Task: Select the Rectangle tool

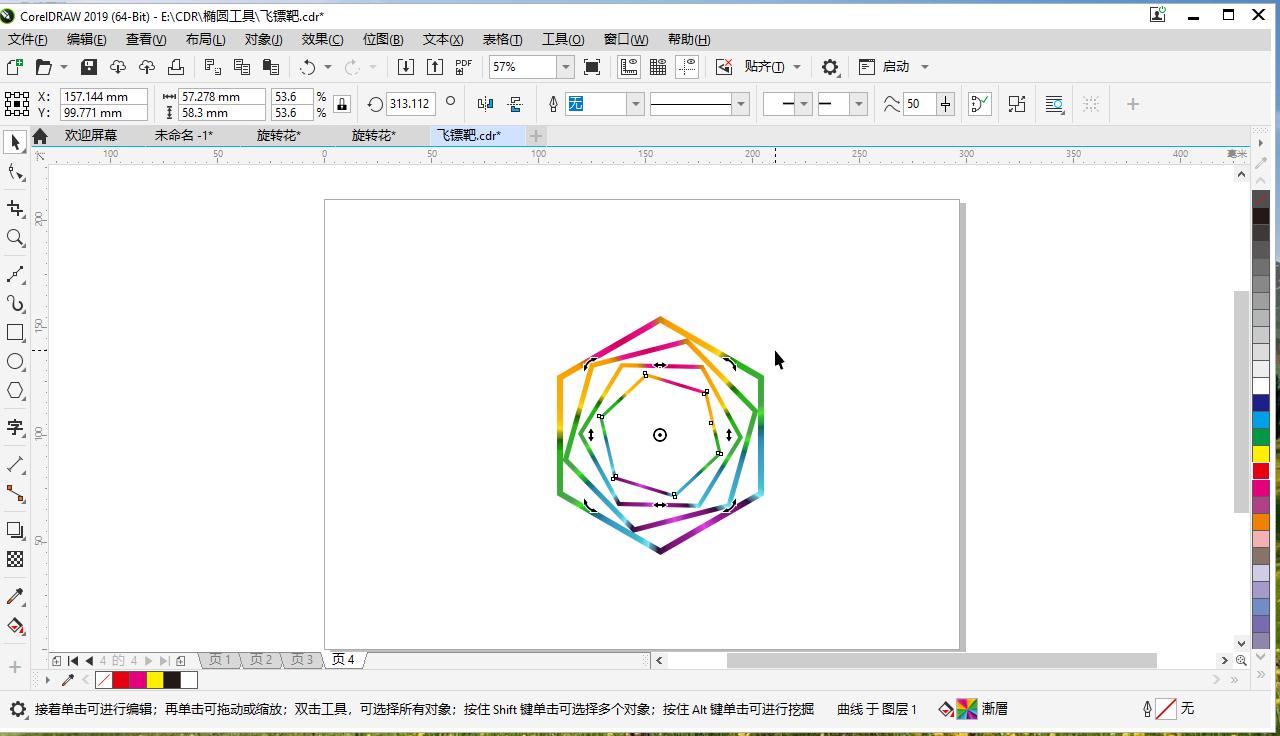Action: [x=14, y=332]
